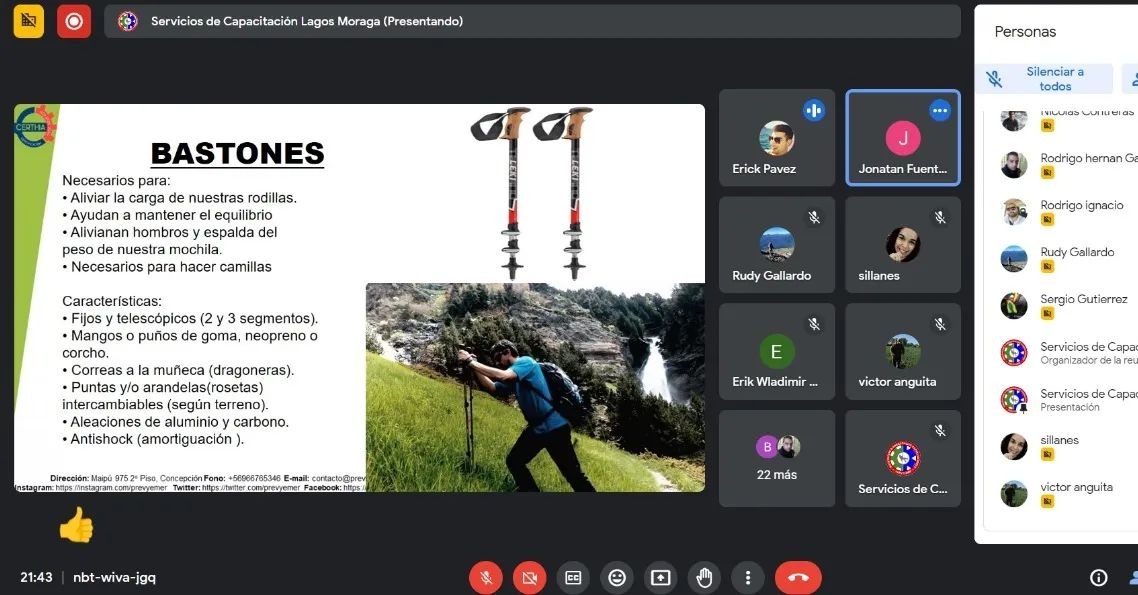
Task: Click the audio indicator on Erick Pavez tile
Action: 814,111
